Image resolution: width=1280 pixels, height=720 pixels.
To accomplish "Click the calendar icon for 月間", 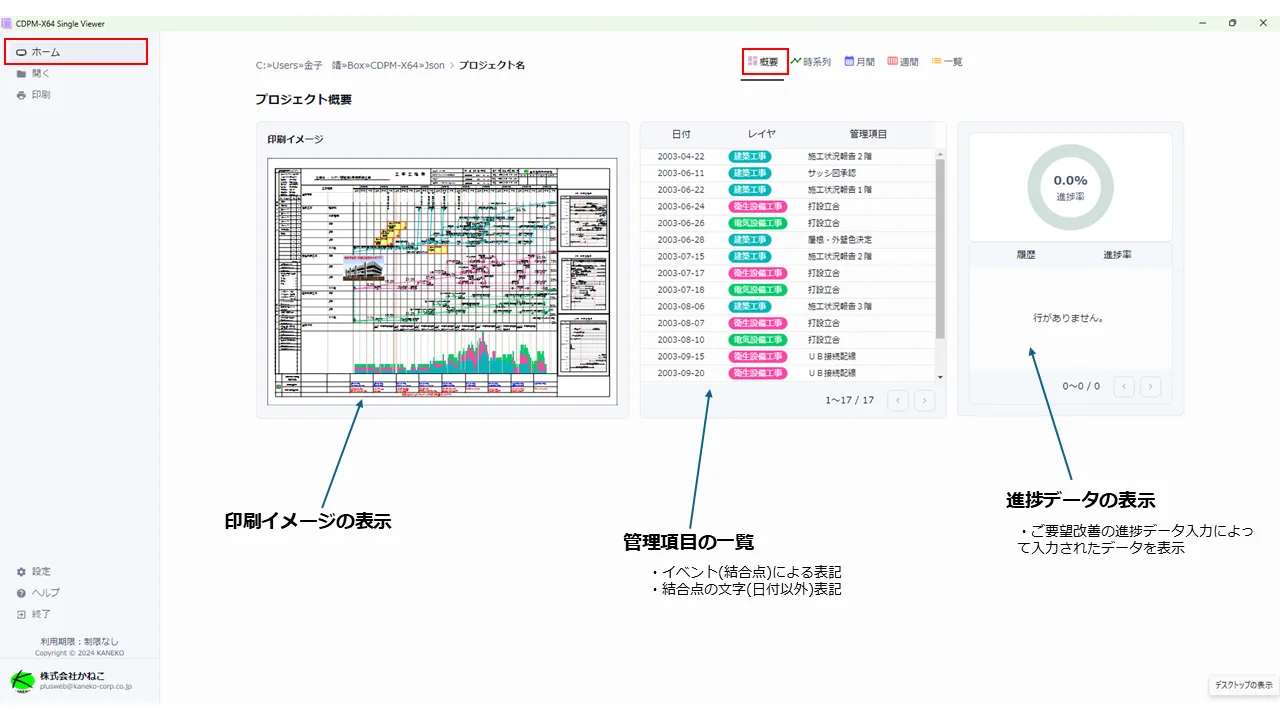I will [x=849, y=61].
